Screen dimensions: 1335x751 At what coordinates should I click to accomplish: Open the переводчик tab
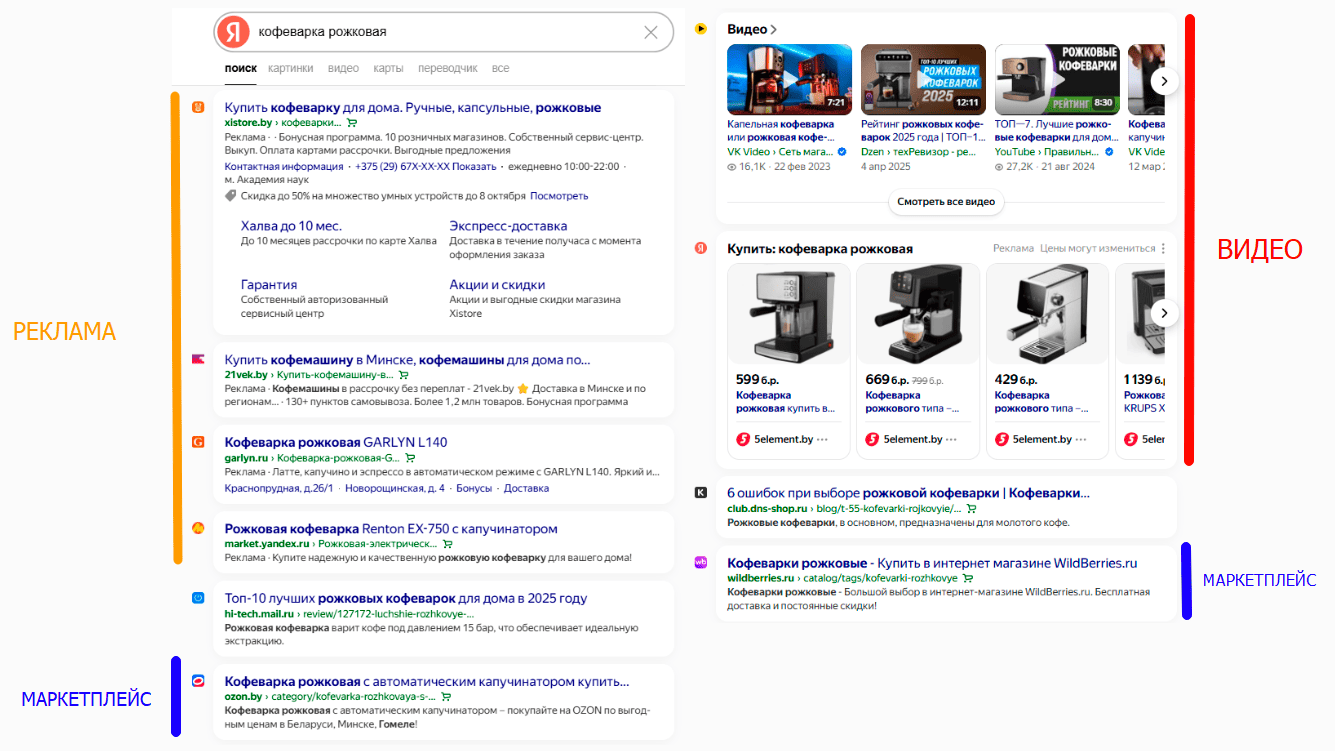pos(447,68)
